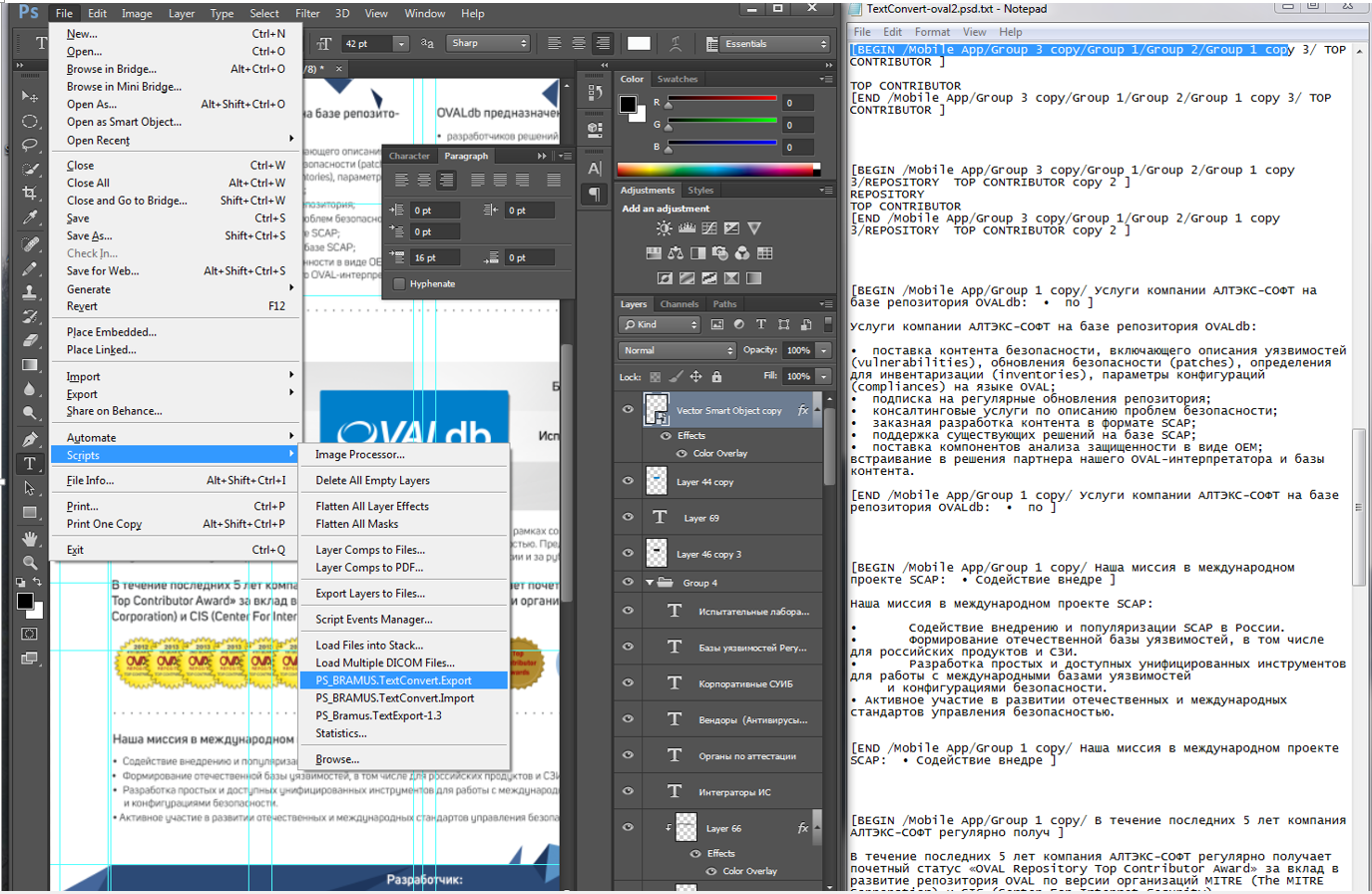
Task: Select the Eraser tool
Action: tap(29, 341)
